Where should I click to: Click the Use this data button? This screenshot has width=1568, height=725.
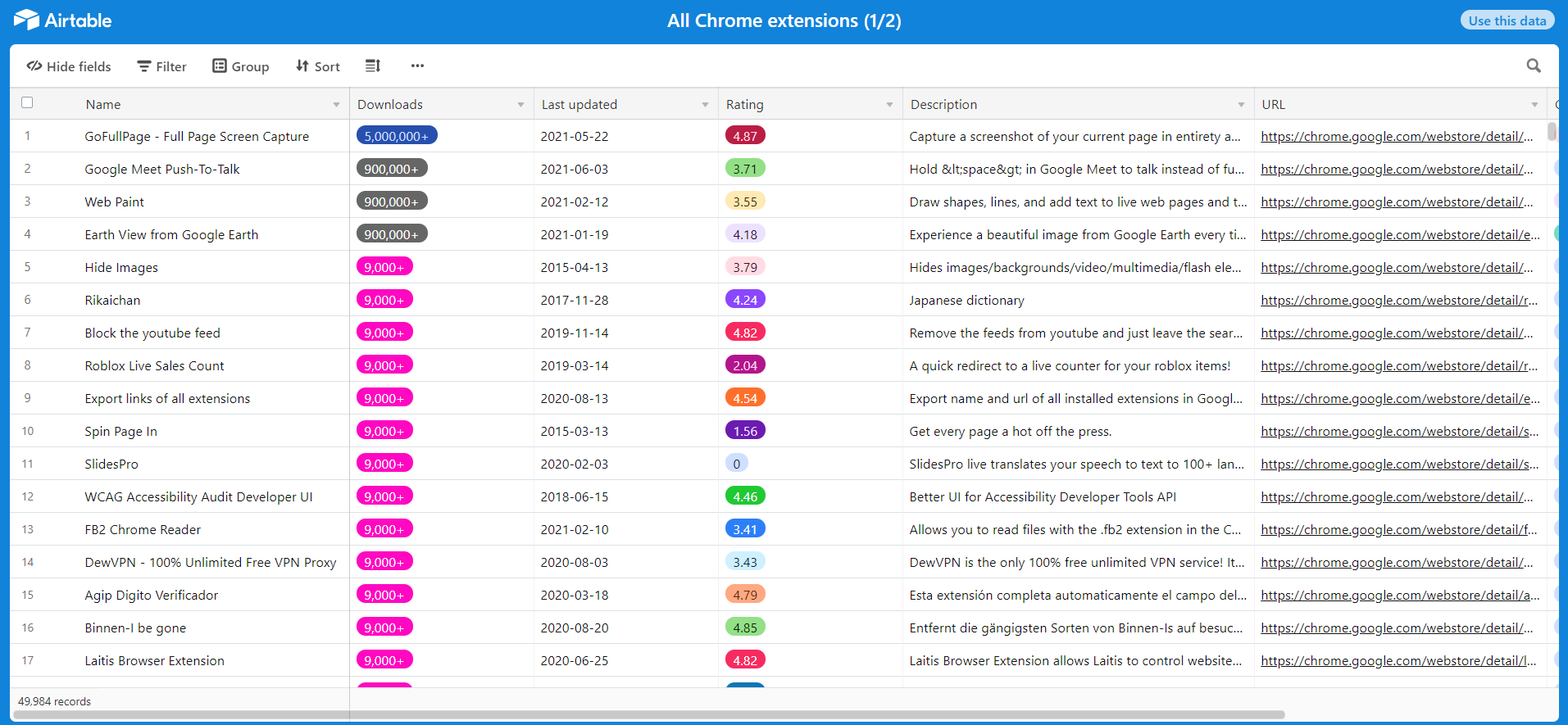pyautogui.click(x=1507, y=20)
